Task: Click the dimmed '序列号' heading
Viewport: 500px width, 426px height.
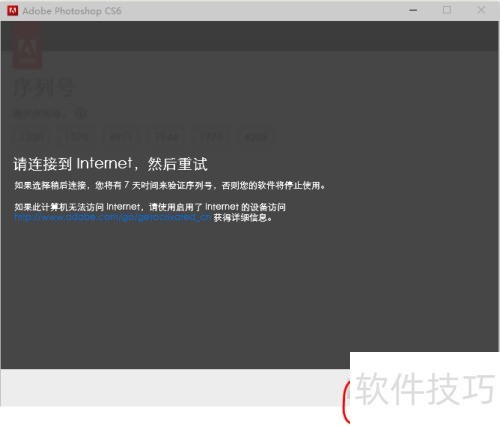Action: (43, 88)
